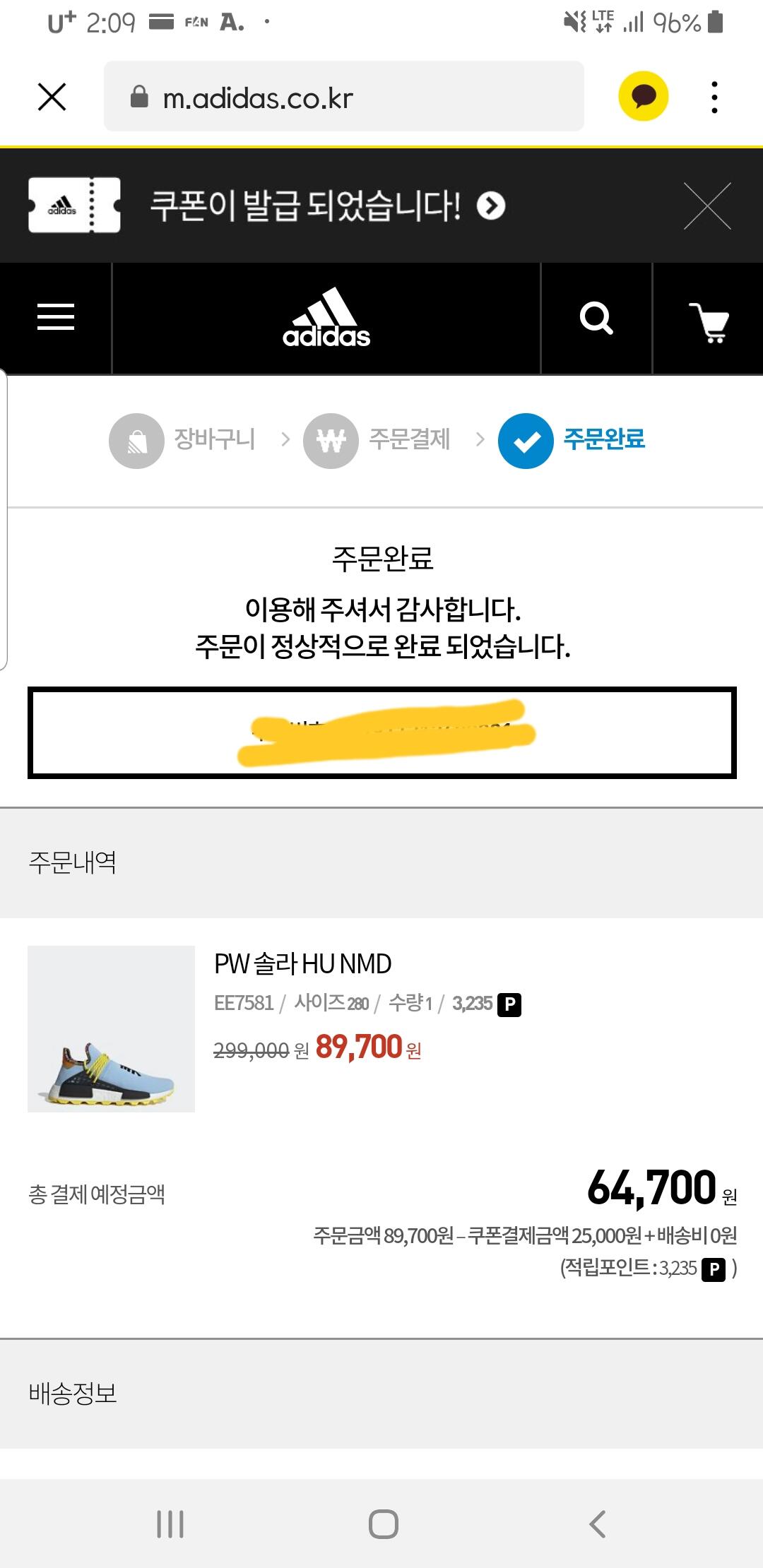This screenshot has height=1568, width=763.
Task: Open the three-dot browser menu
Action: (x=714, y=97)
